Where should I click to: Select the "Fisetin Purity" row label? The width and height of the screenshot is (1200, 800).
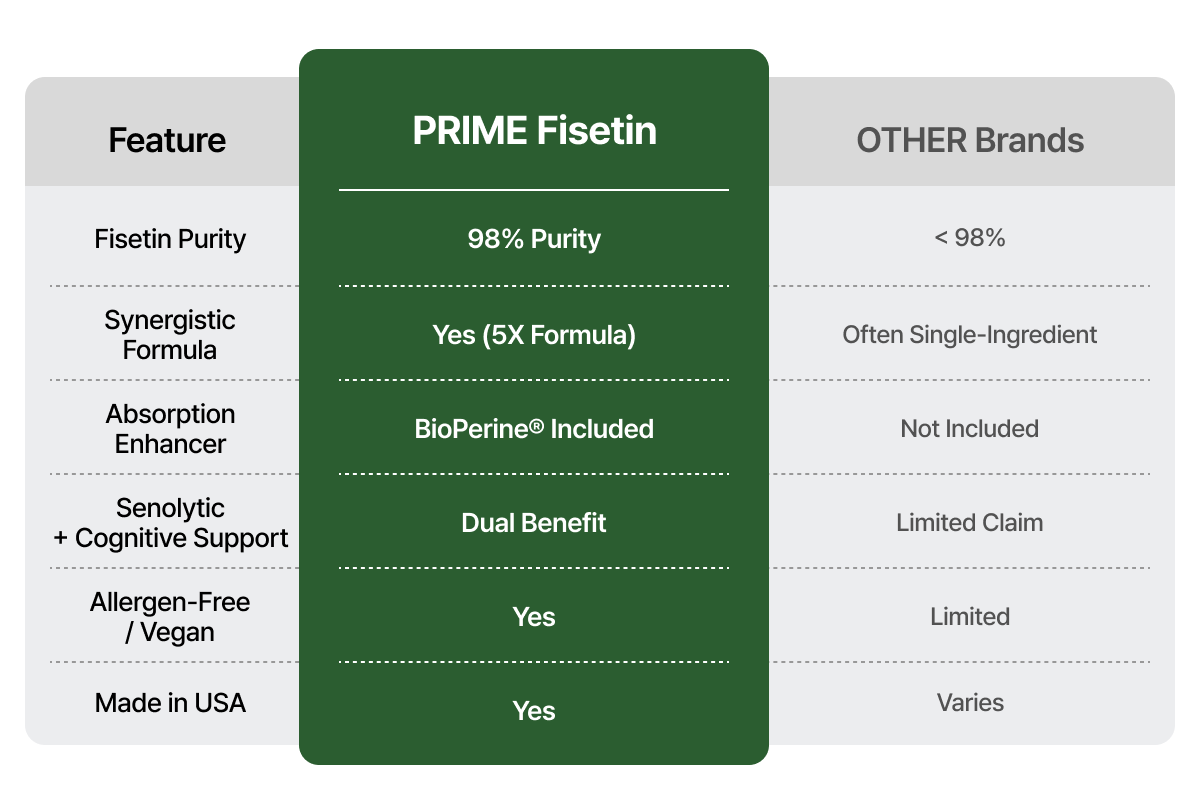pos(170,239)
